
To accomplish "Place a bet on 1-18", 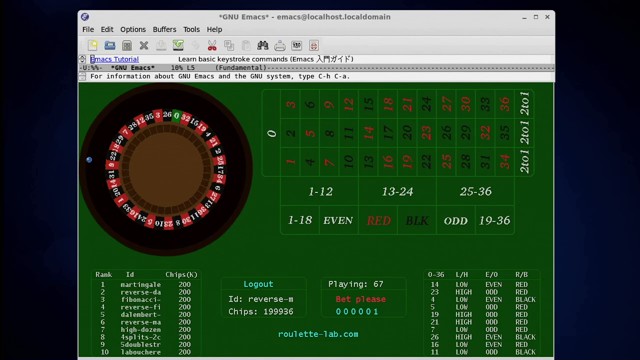I will click(x=300, y=220).
